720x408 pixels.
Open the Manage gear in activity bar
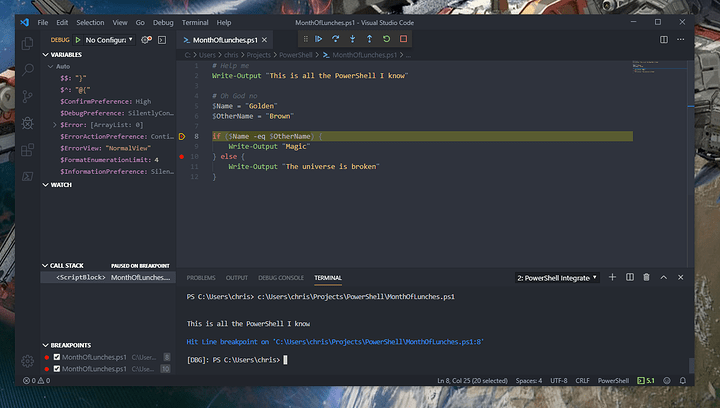coord(28,361)
